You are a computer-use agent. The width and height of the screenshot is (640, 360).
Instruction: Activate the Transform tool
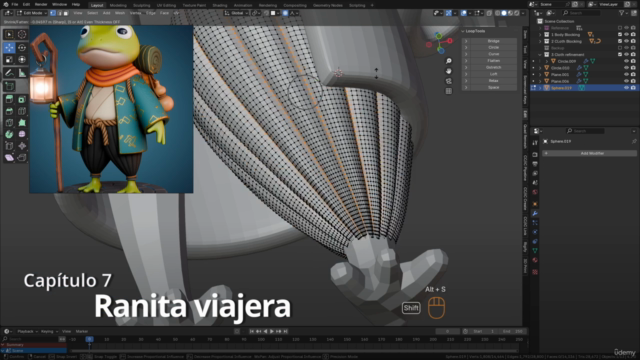tap(22, 60)
